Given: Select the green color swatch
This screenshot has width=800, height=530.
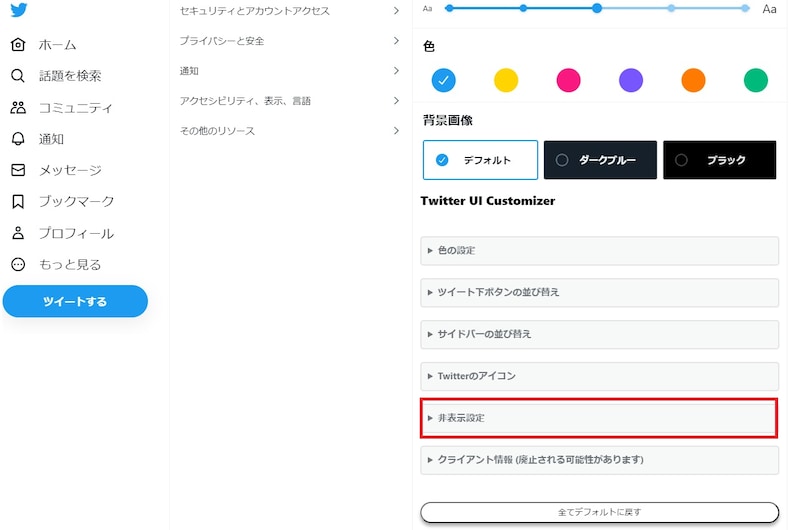Looking at the screenshot, I should coord(756,80).
